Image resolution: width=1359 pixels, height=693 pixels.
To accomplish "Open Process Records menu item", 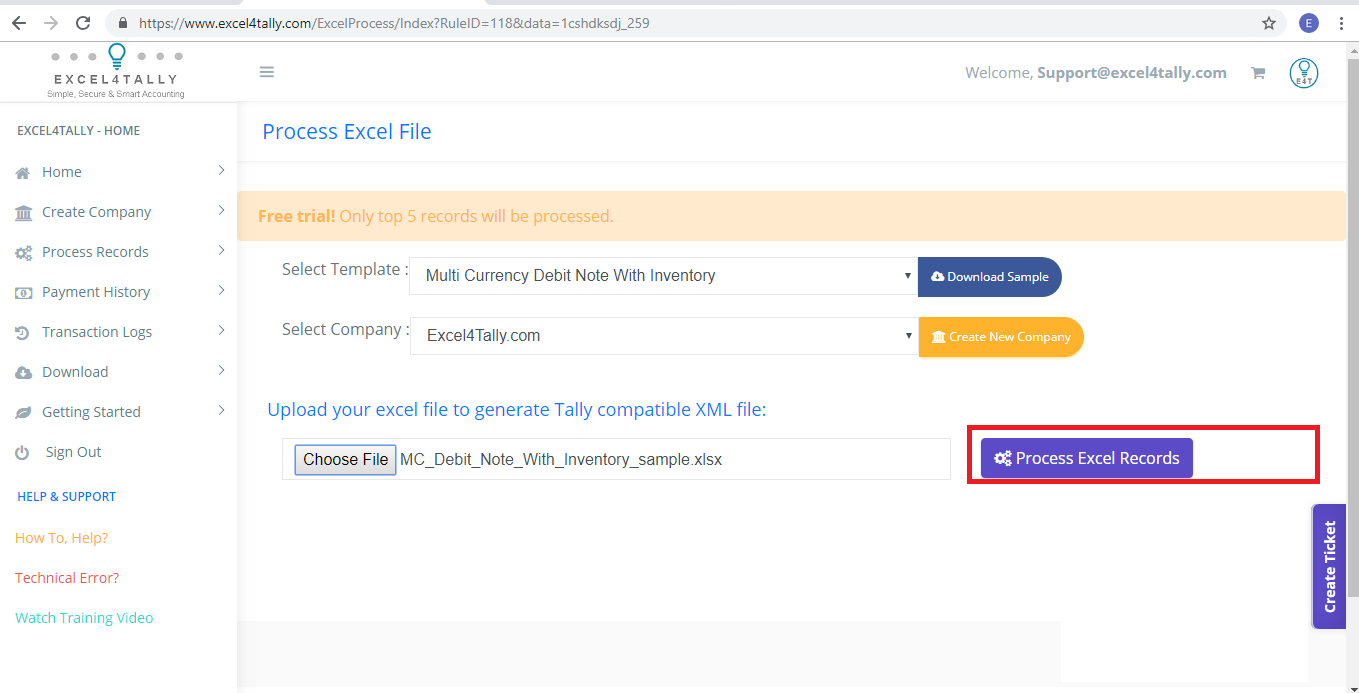I will 95,252.
